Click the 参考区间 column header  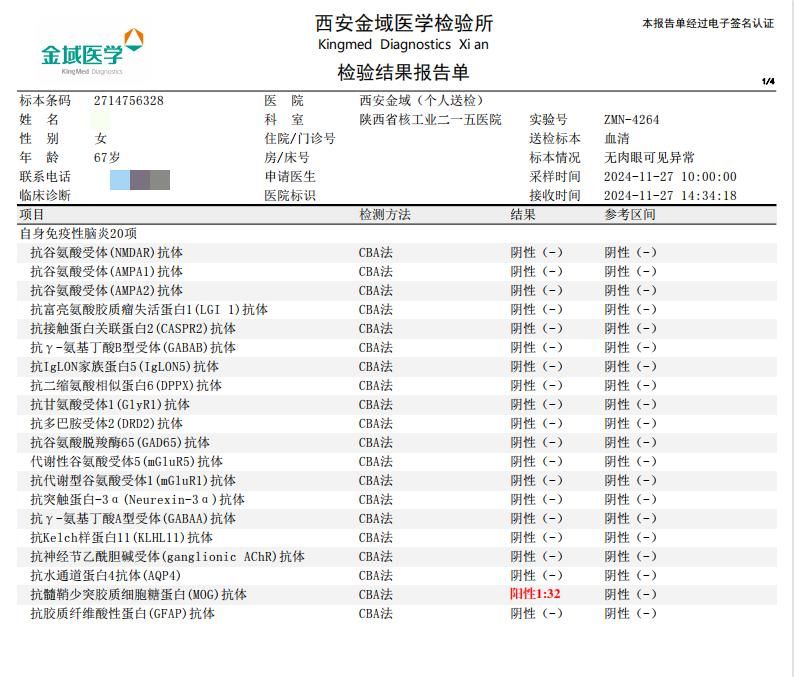(629, 215)
